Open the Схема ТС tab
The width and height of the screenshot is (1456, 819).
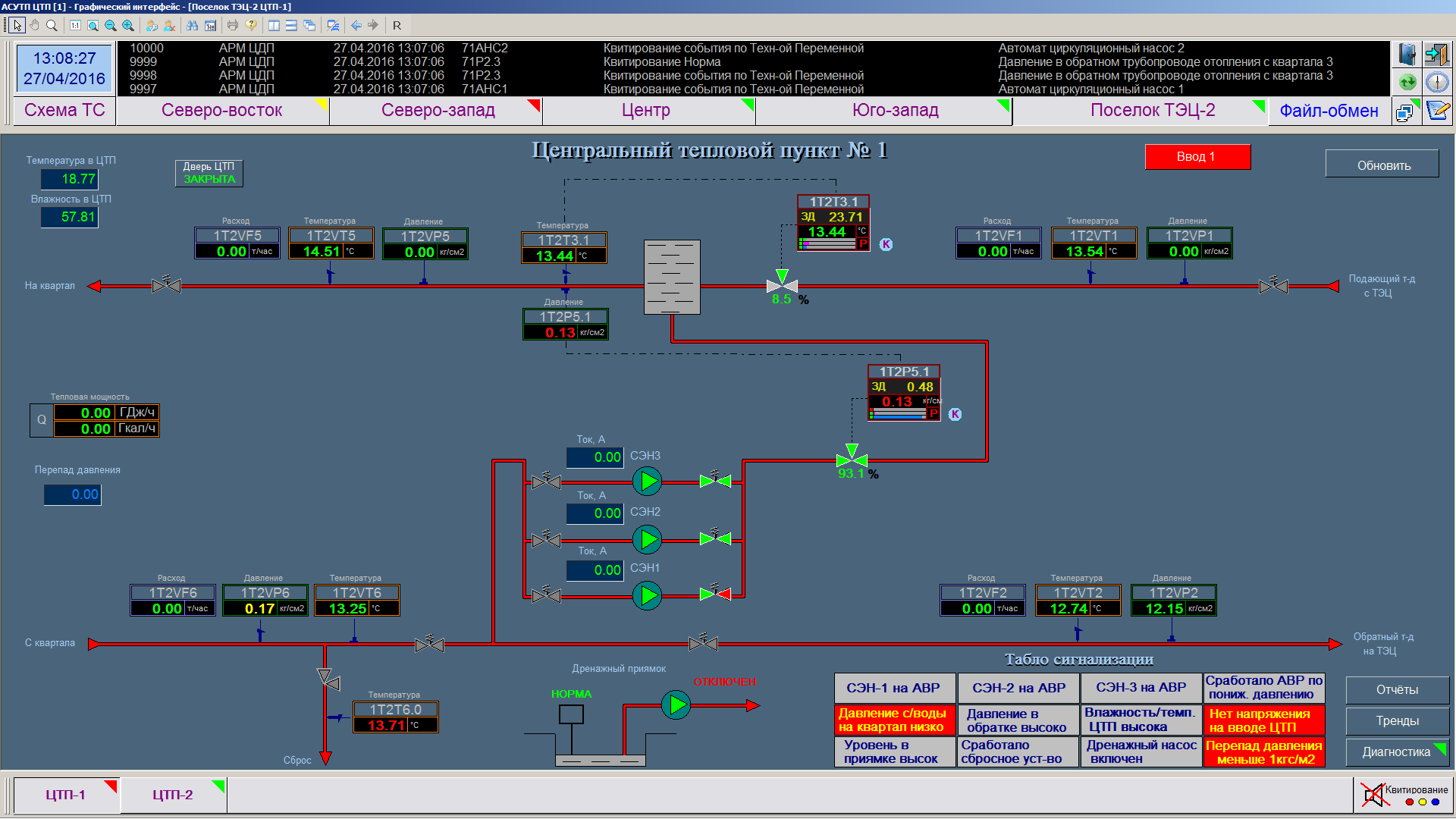click(64, 110)
